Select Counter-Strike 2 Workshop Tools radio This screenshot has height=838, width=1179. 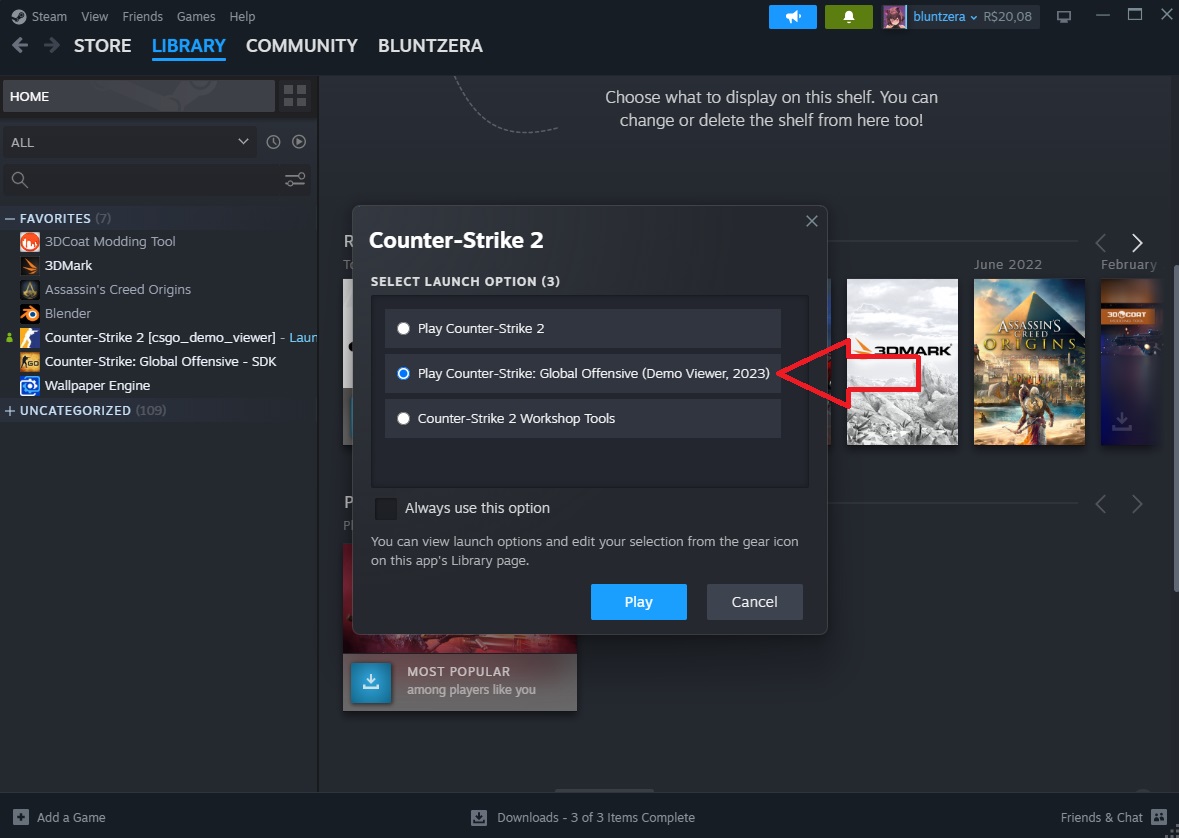(404, 419)
